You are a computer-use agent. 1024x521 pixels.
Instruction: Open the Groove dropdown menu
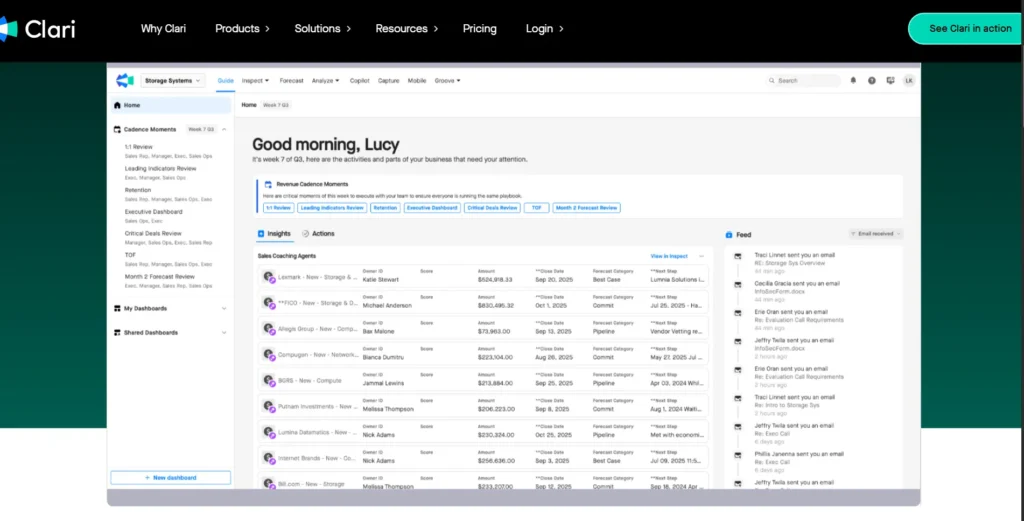click(447, 80)
